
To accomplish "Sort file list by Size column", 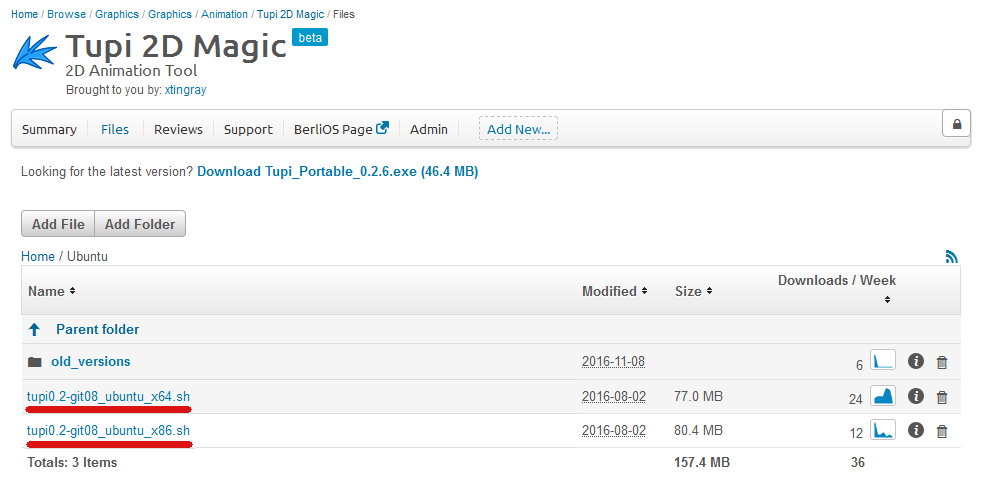I will (693, 291).
